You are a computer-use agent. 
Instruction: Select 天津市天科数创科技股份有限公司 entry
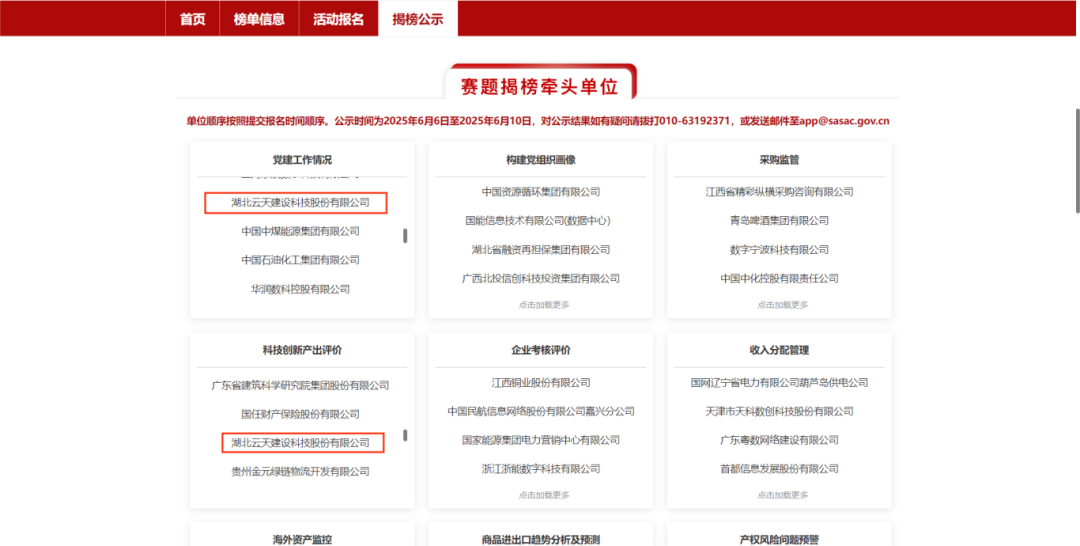pyautogui.click(x=780, y=411)
